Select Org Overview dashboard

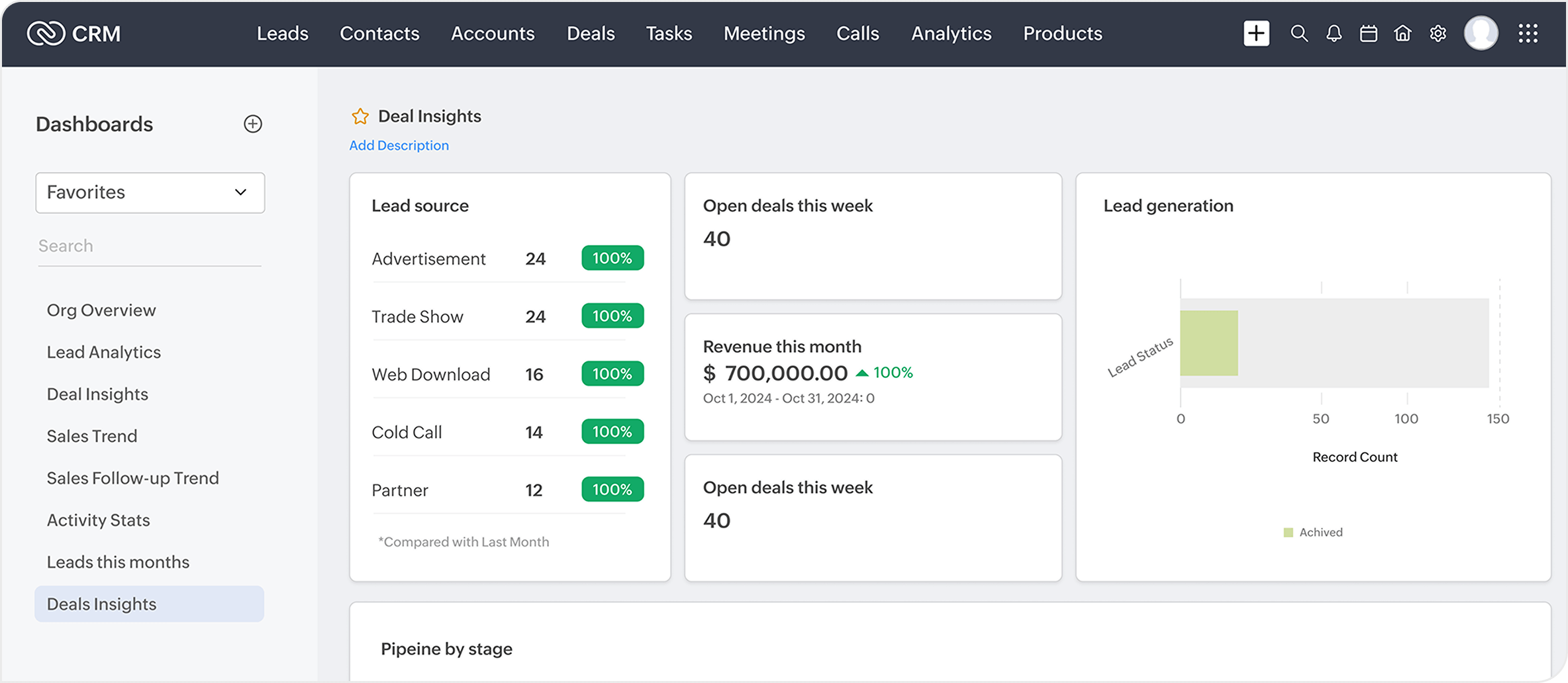pos(101,310)
